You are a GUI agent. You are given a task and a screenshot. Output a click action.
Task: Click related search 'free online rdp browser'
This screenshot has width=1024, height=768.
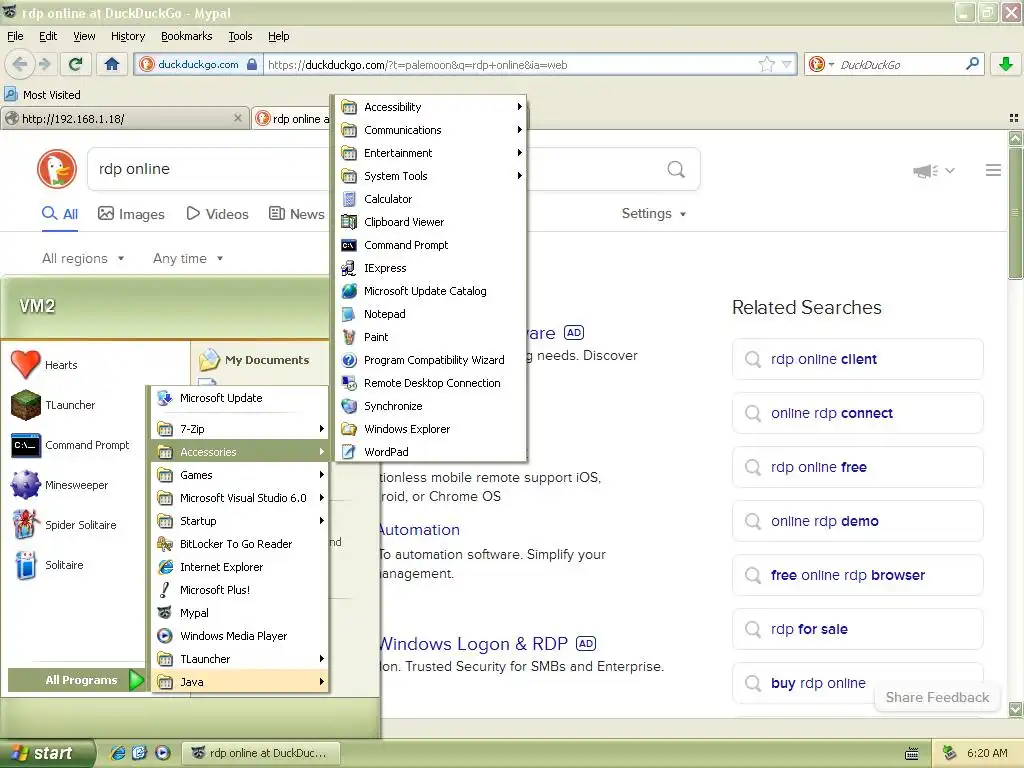coord(857,575)
